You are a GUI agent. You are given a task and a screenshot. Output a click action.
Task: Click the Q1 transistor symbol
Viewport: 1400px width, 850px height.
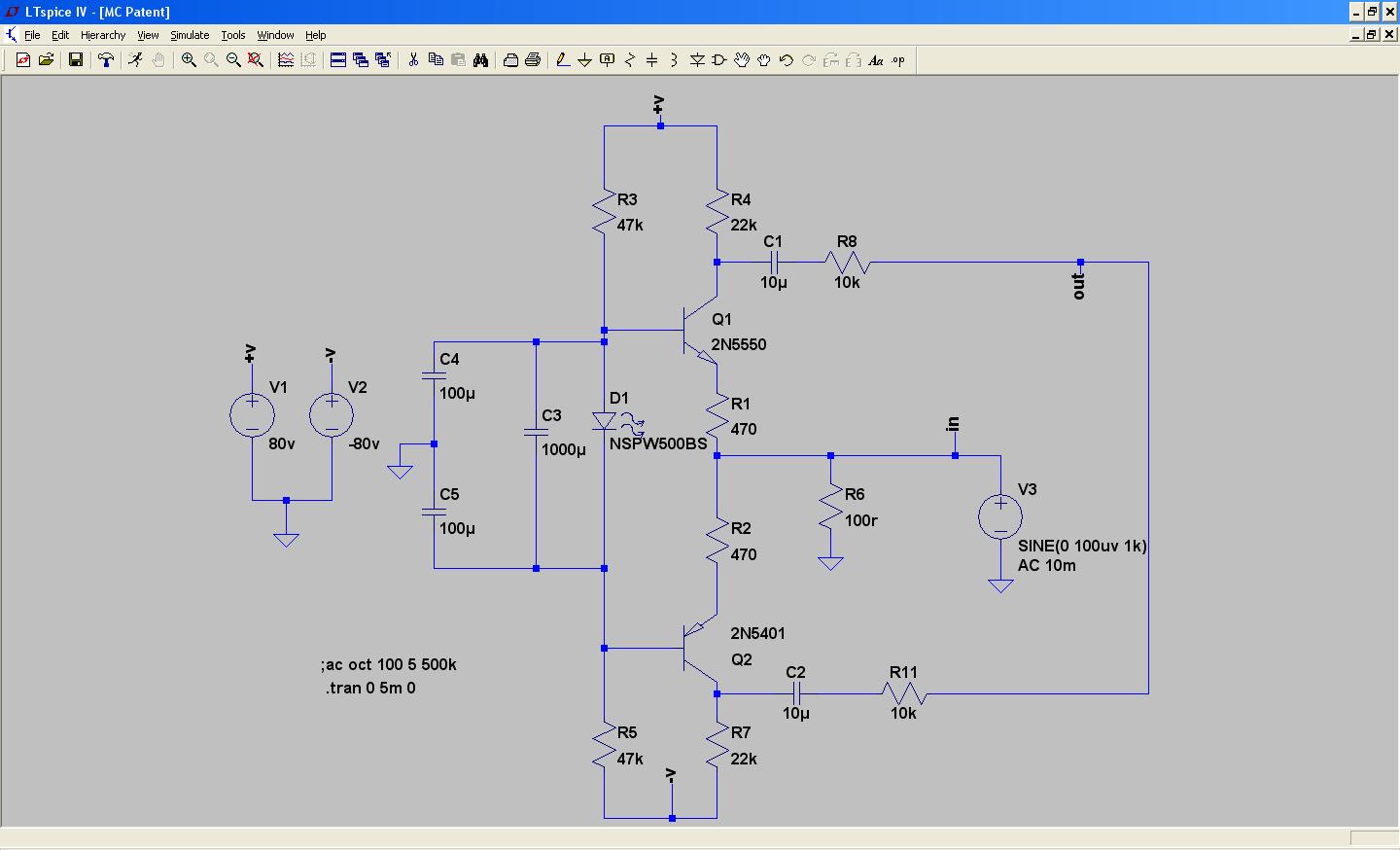point(698,332)
